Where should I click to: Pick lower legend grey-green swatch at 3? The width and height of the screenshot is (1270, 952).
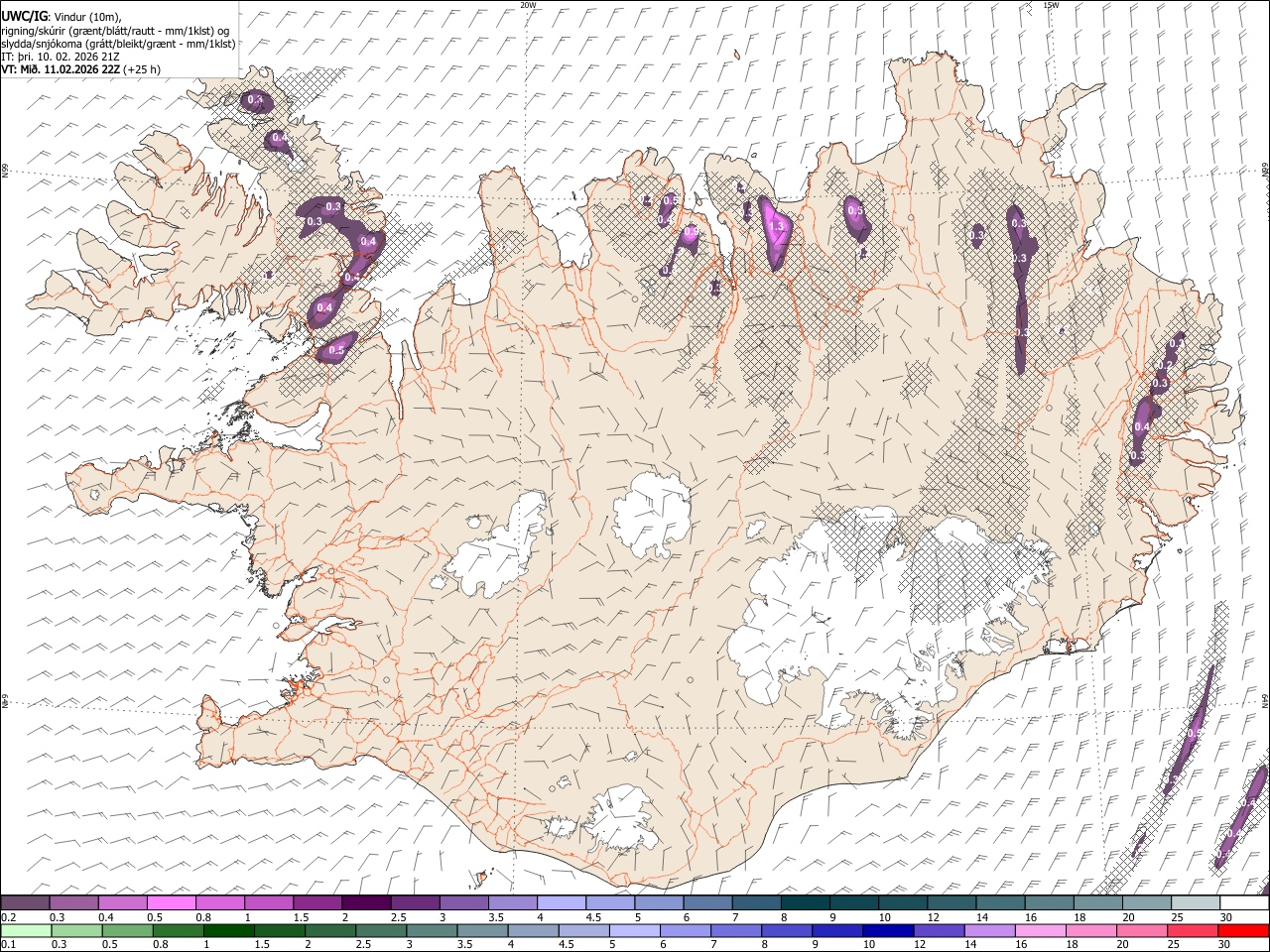click(432, 930)
